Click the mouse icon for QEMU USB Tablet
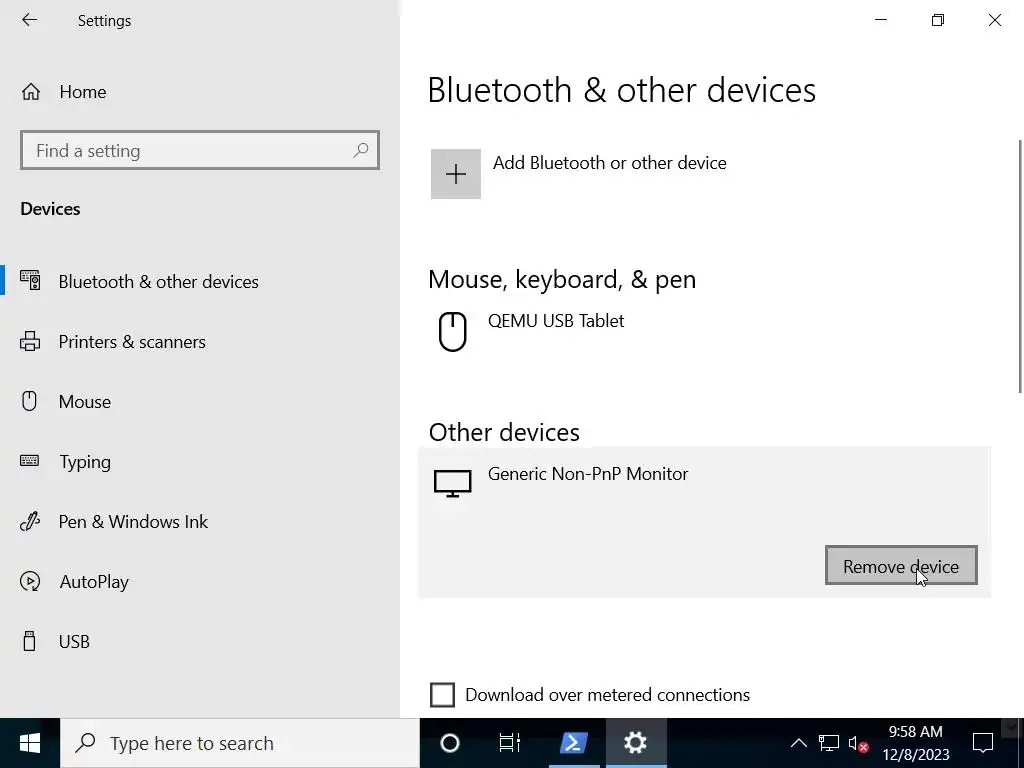The width and height of the screenshot is (1024, 768). coord(453,332)
